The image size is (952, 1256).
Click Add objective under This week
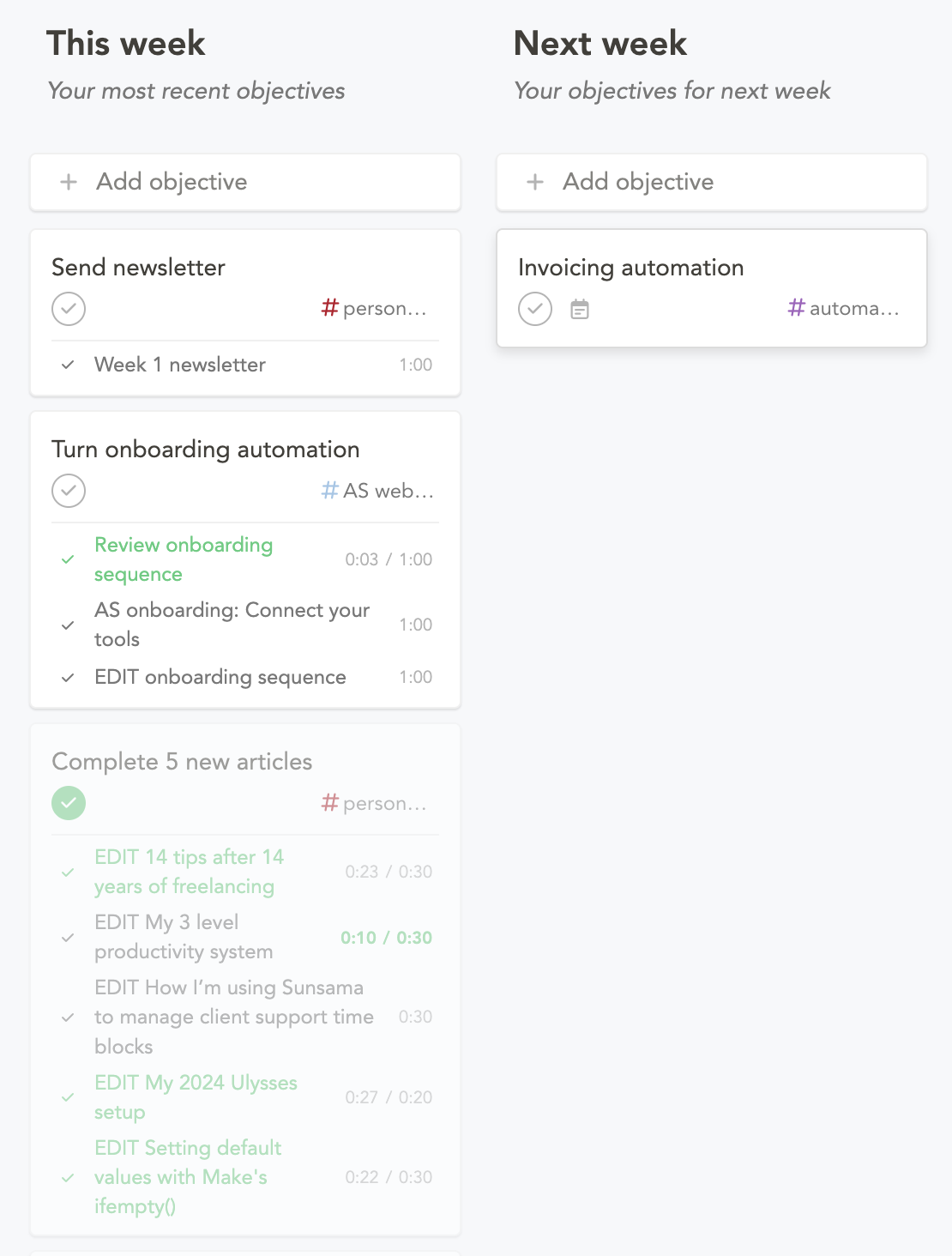coord(172,182)
